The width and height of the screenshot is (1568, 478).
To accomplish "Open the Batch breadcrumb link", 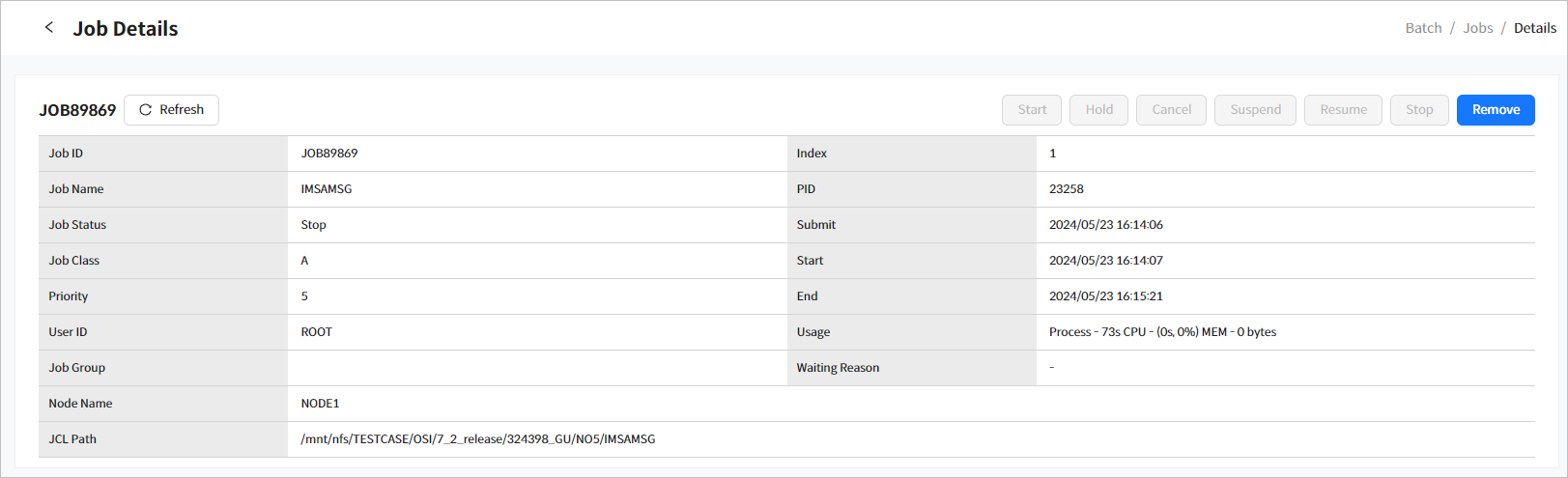I will click(1423, 28).
